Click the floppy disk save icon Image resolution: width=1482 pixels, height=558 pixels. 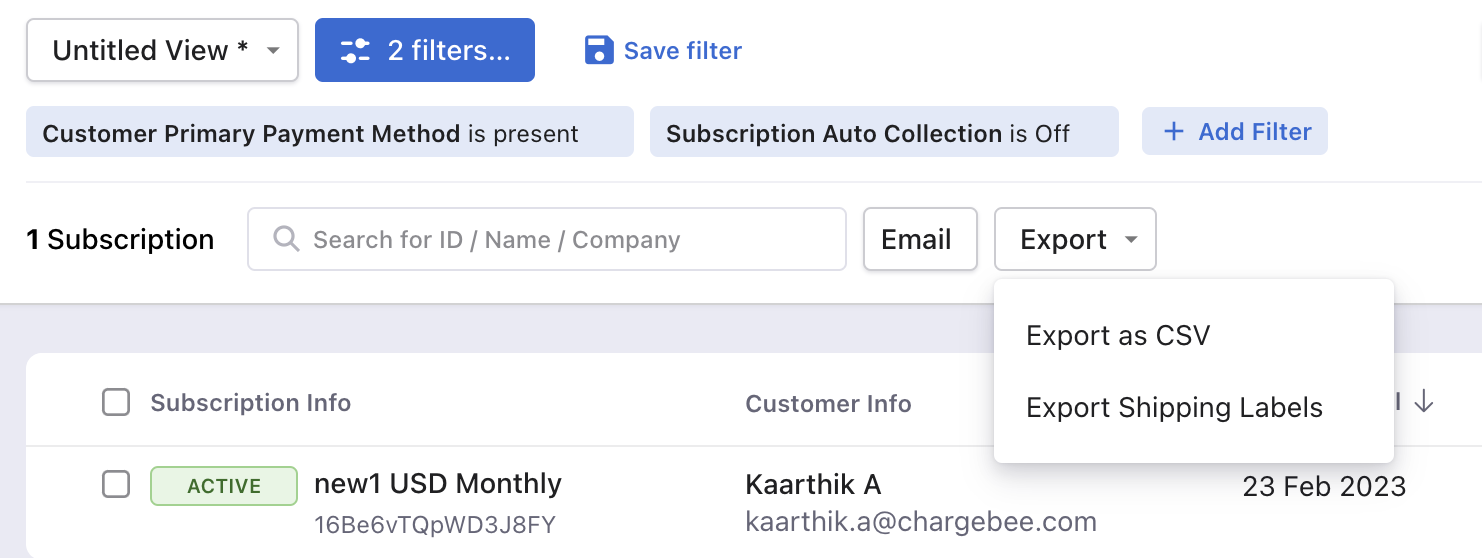[598, 50]
